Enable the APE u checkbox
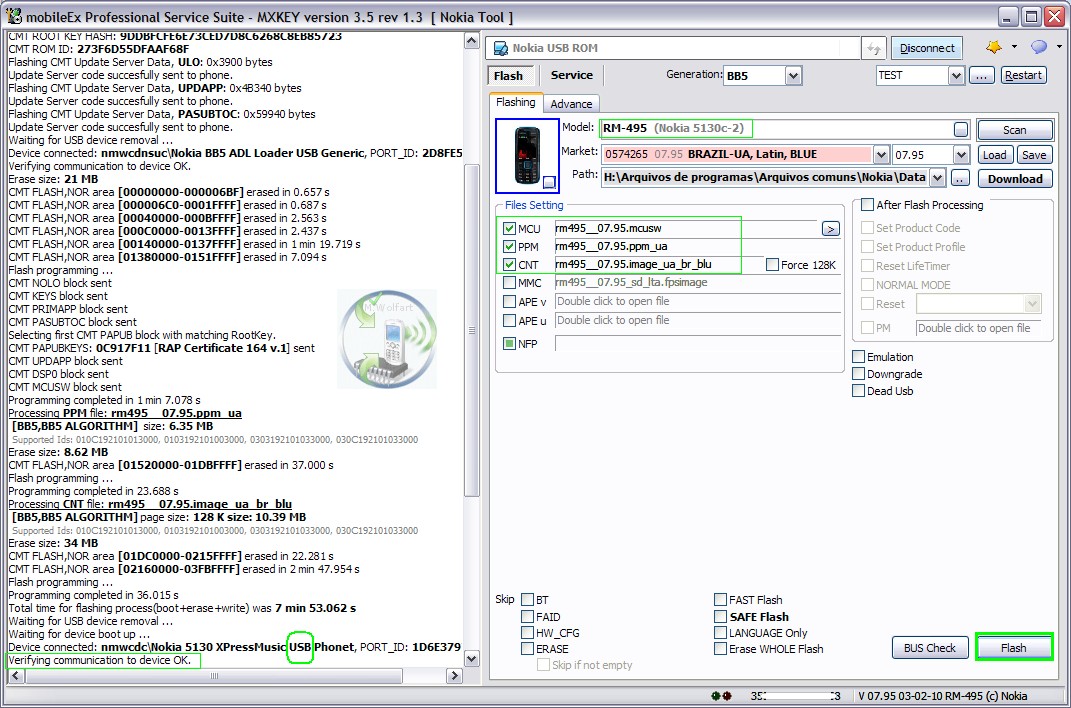This screenshot has height=708, width=1071. [509, 321]
